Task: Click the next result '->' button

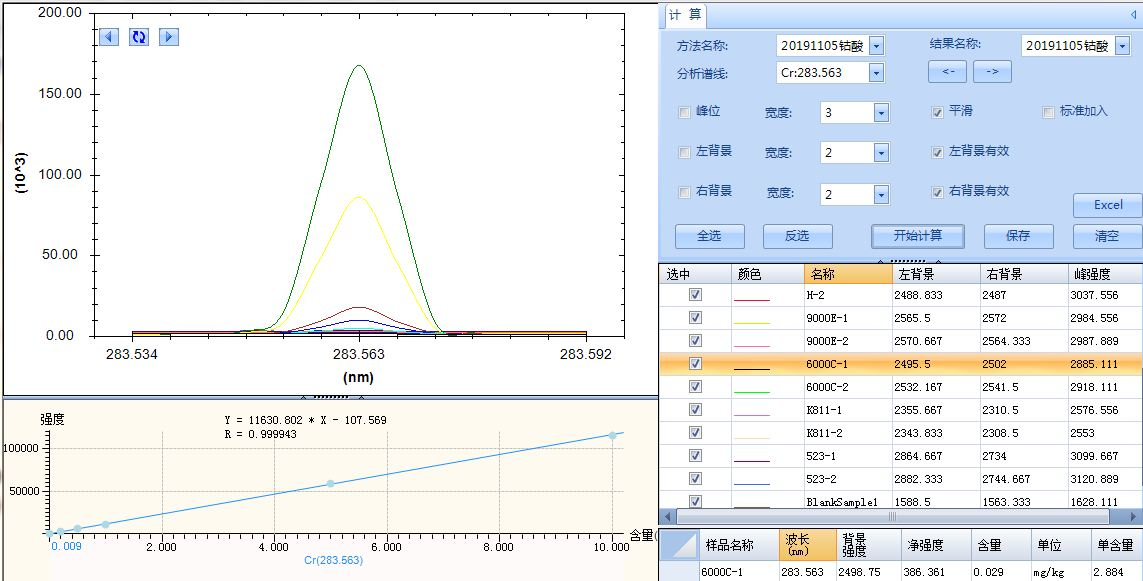Action: click(992, 72)
